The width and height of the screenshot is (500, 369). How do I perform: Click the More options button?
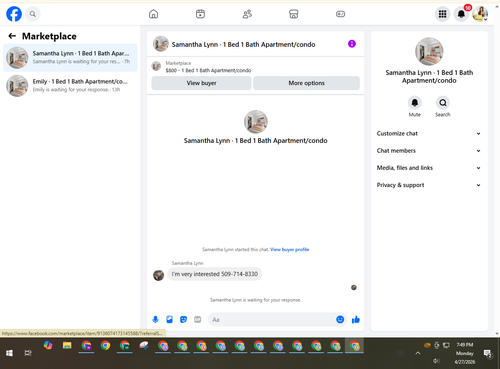[306, 83]
